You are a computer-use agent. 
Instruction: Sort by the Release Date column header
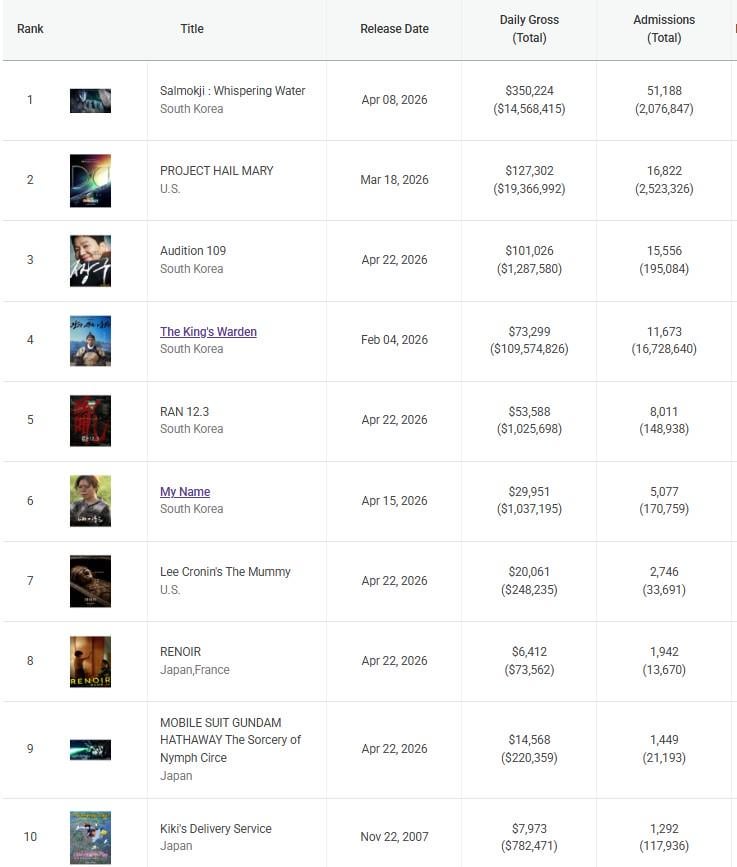coord(394,29)
